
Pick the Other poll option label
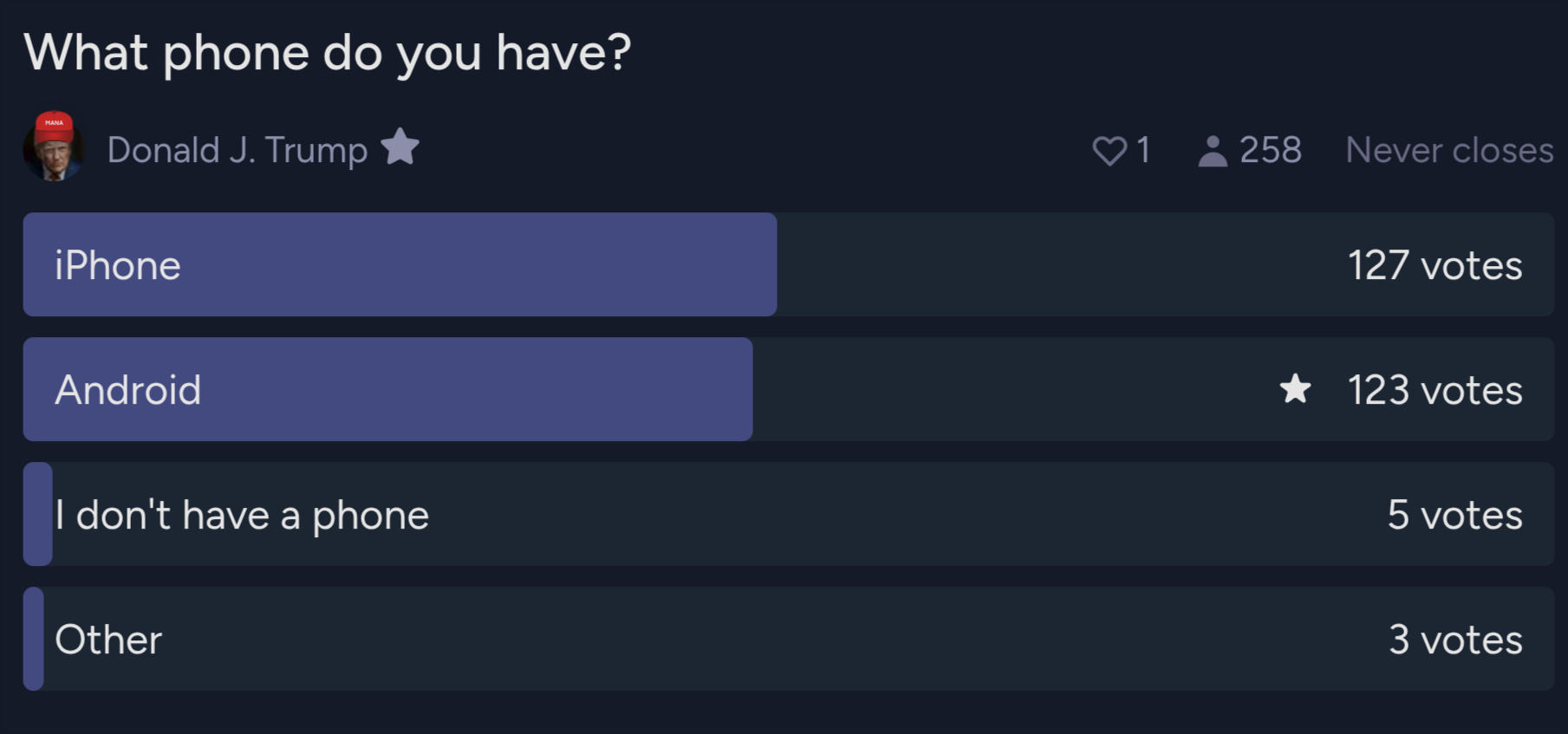[108, 640]
